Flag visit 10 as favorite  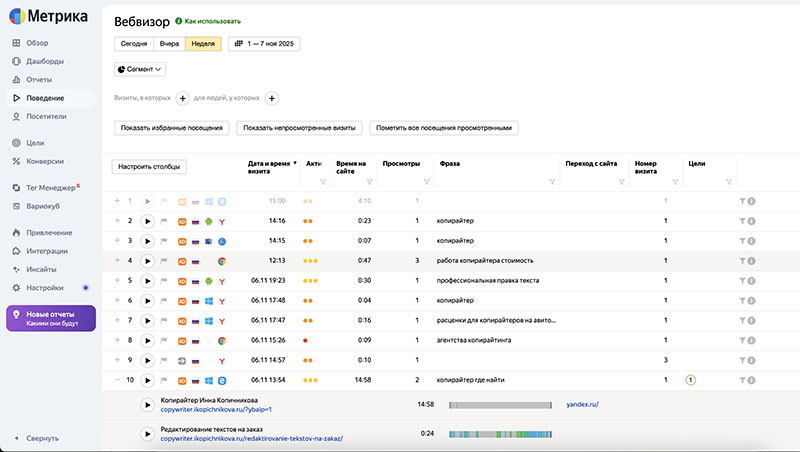pyautogui.click(x=164, y=381)
